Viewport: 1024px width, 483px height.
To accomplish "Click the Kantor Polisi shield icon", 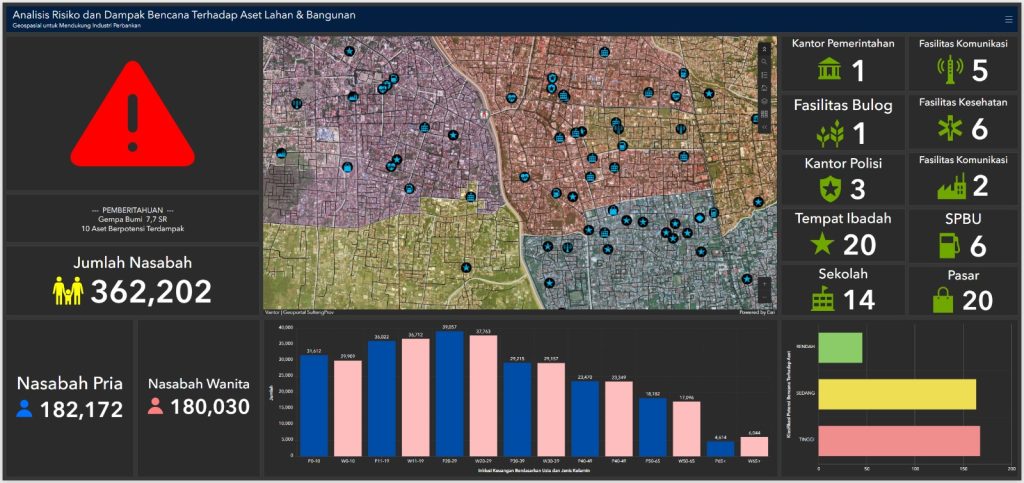I will click(829, 189).
